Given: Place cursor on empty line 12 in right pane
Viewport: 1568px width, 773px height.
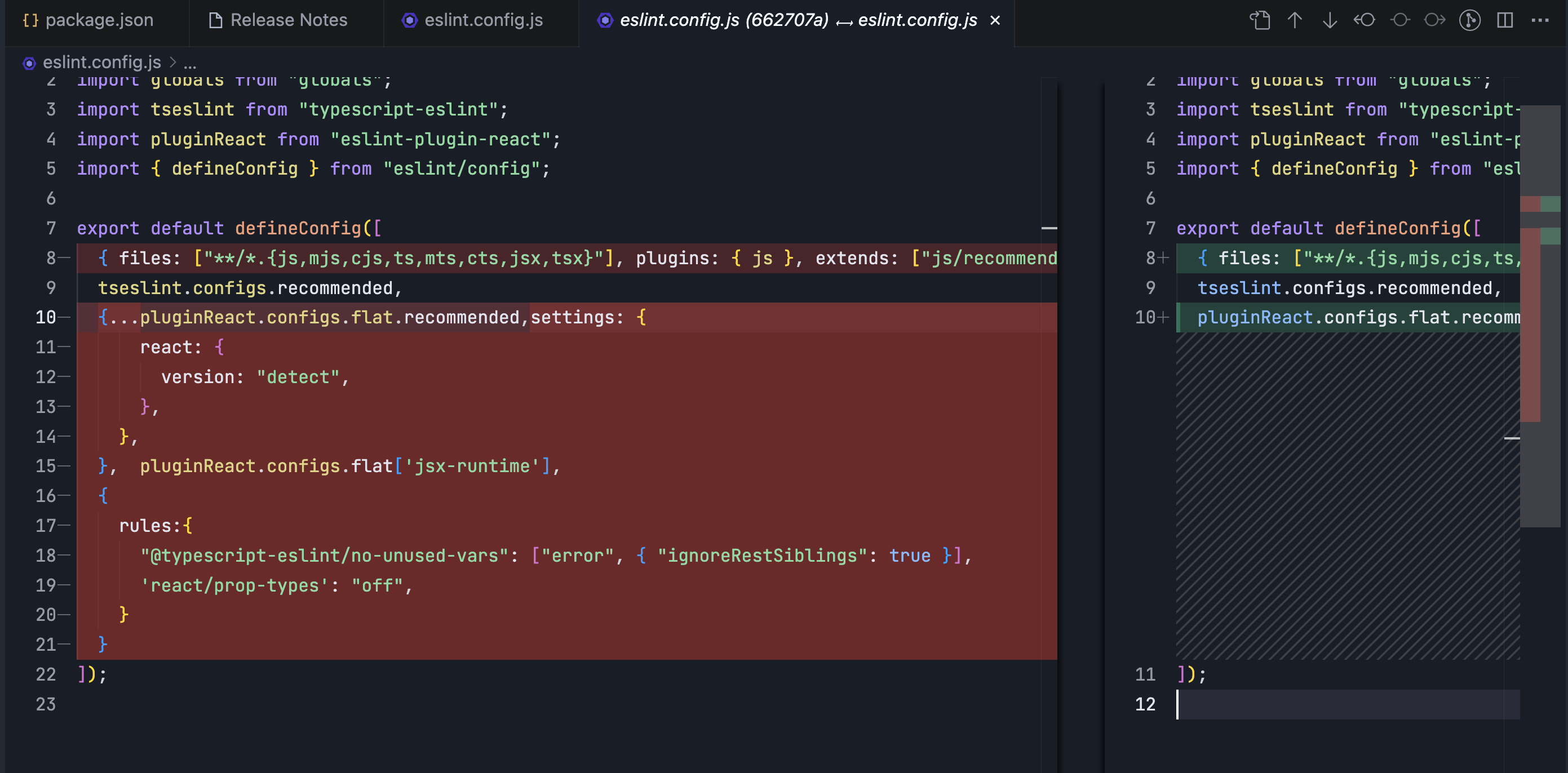Looking at the screenshot, I should 1348,704.
